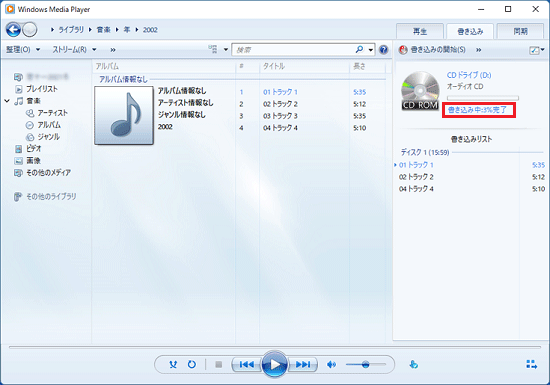
Task: Click 音楽 in the breadcrumb
Action: [103, 30]
